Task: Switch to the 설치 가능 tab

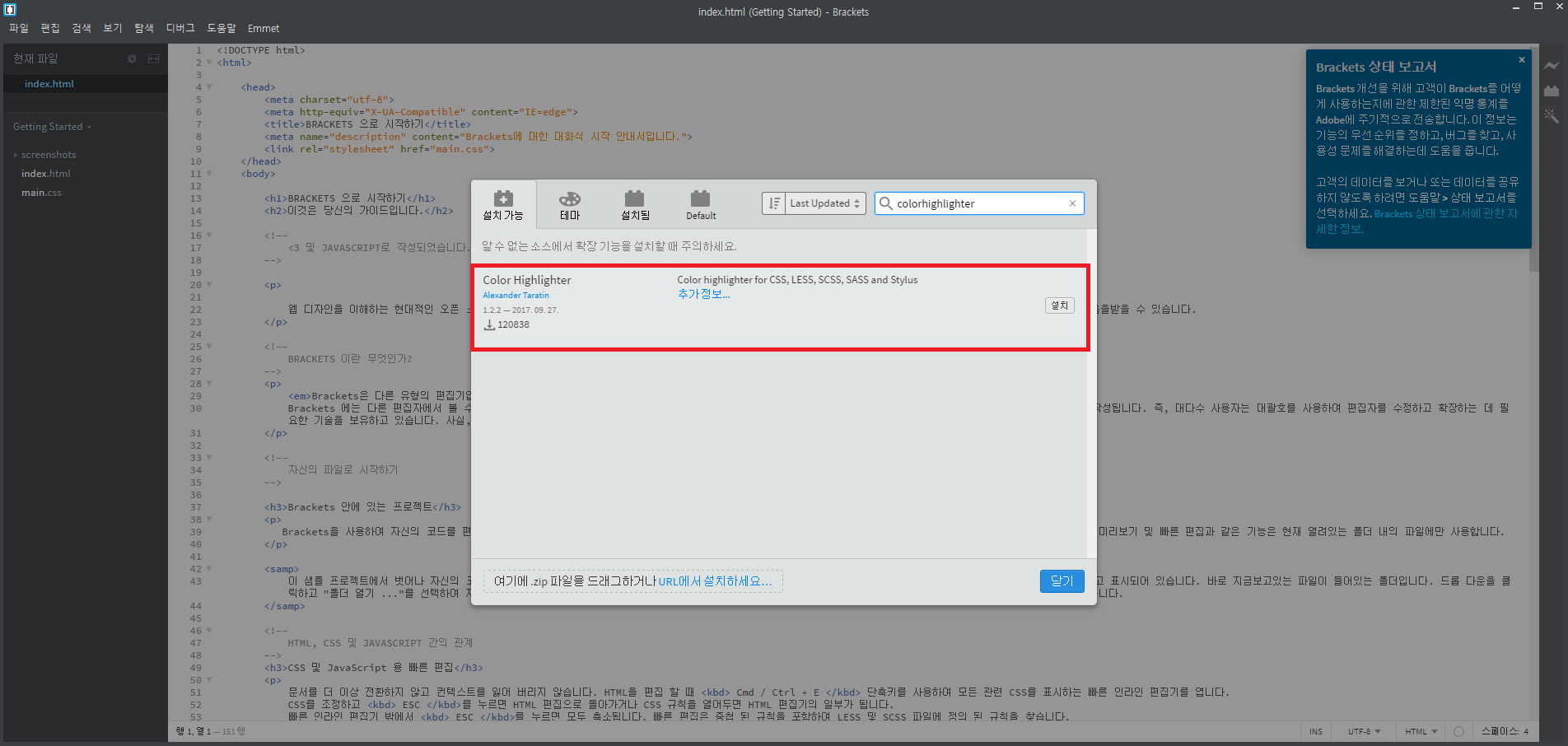Action: pos(503,205)
